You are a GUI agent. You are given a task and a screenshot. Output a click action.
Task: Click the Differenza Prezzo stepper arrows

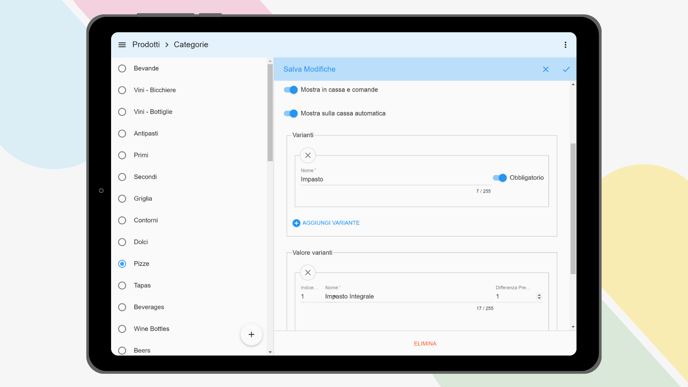(539, 297)
